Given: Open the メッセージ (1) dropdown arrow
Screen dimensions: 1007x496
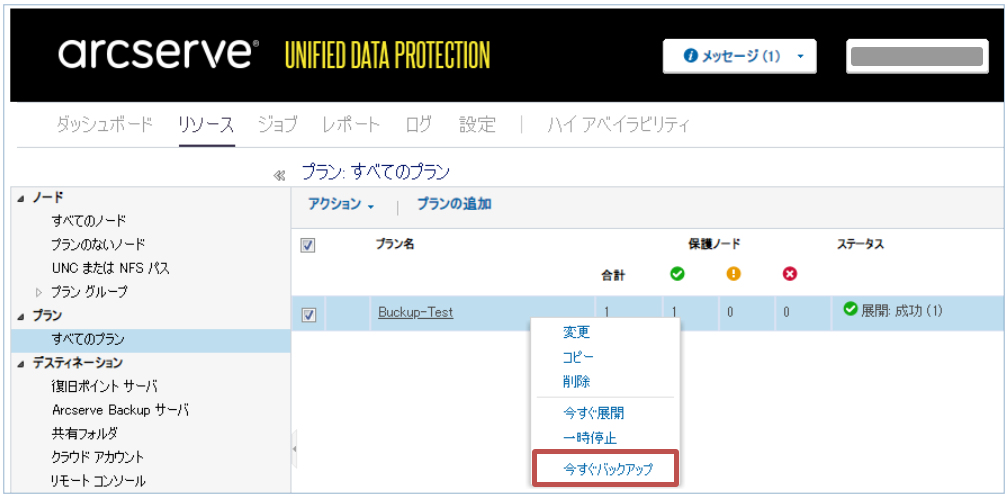Looking at the screenshot, I should [800, 57].
